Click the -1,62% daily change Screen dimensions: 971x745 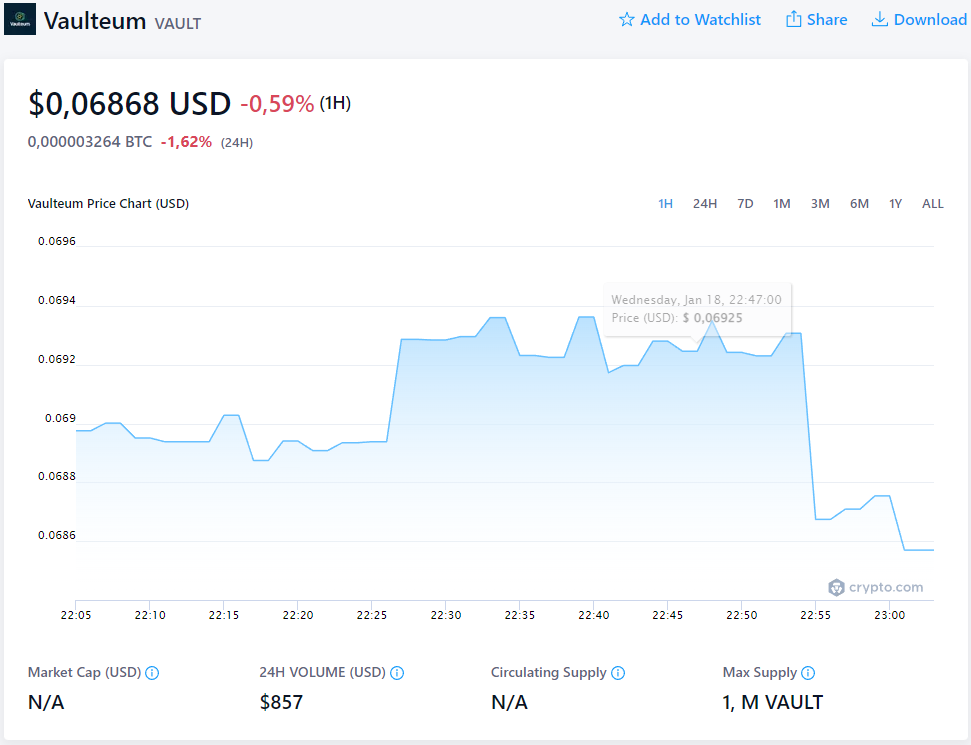point(186,142)
